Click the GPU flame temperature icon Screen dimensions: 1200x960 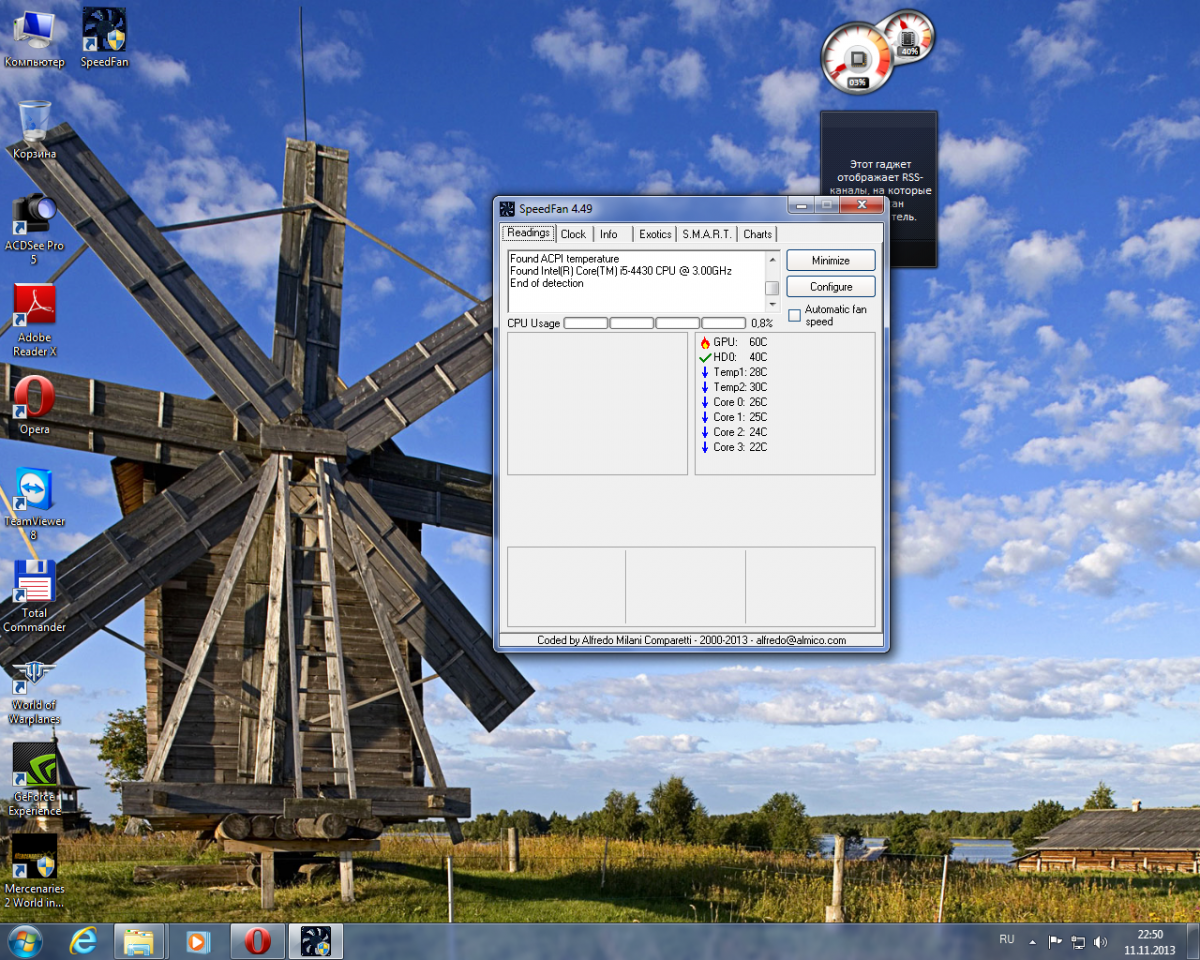coord(705,342)
